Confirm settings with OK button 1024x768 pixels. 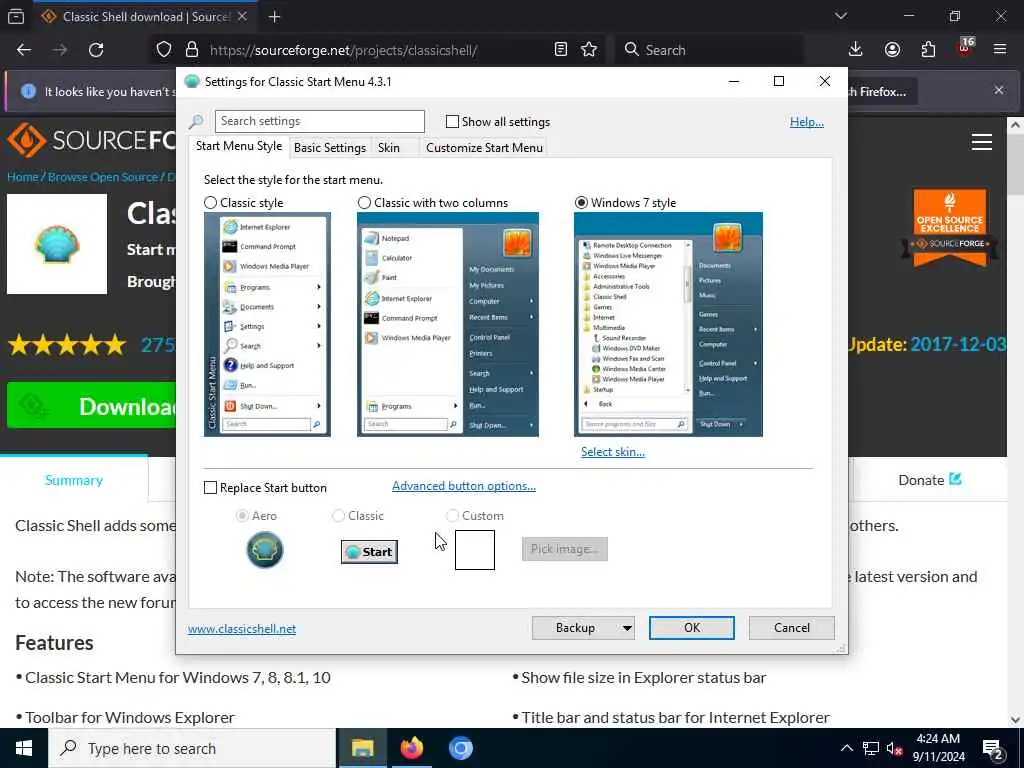click(692, 628)
